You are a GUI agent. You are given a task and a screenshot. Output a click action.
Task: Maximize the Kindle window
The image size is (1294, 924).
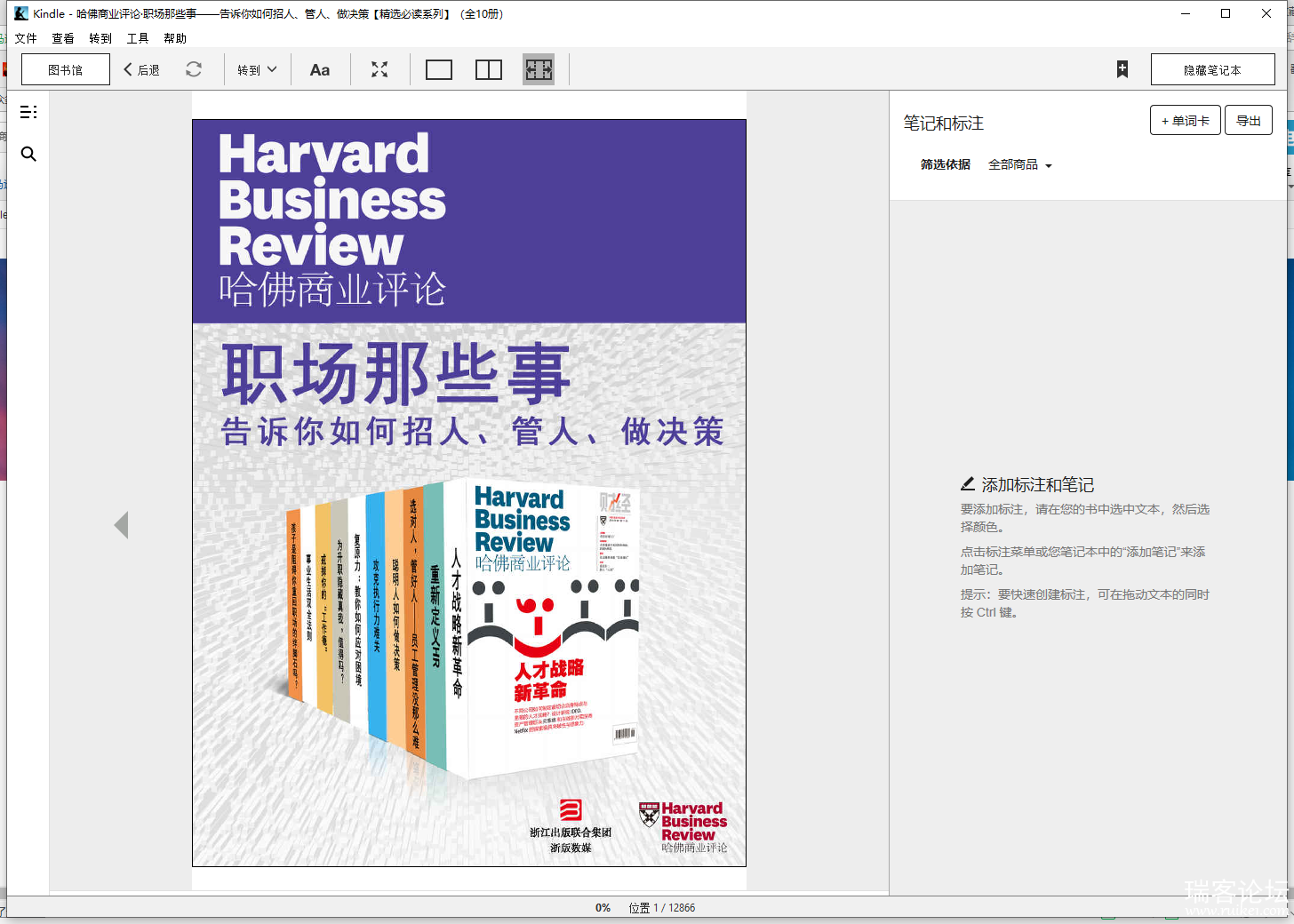pos(1226,13)
